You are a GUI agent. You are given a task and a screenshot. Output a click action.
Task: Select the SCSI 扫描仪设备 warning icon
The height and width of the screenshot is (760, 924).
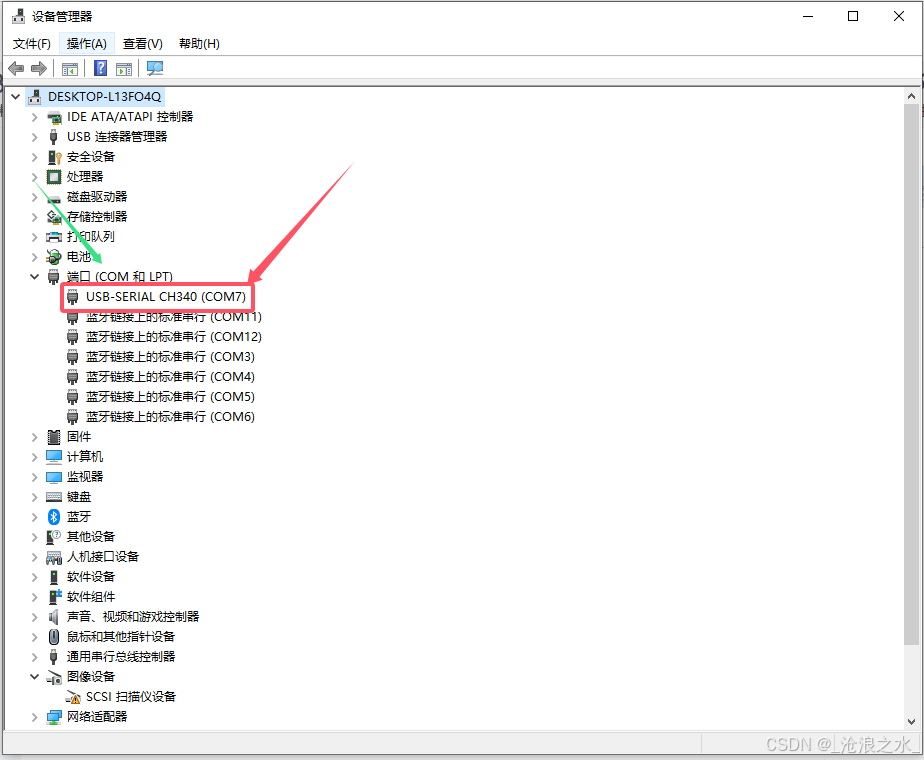(x=73, y=698)
